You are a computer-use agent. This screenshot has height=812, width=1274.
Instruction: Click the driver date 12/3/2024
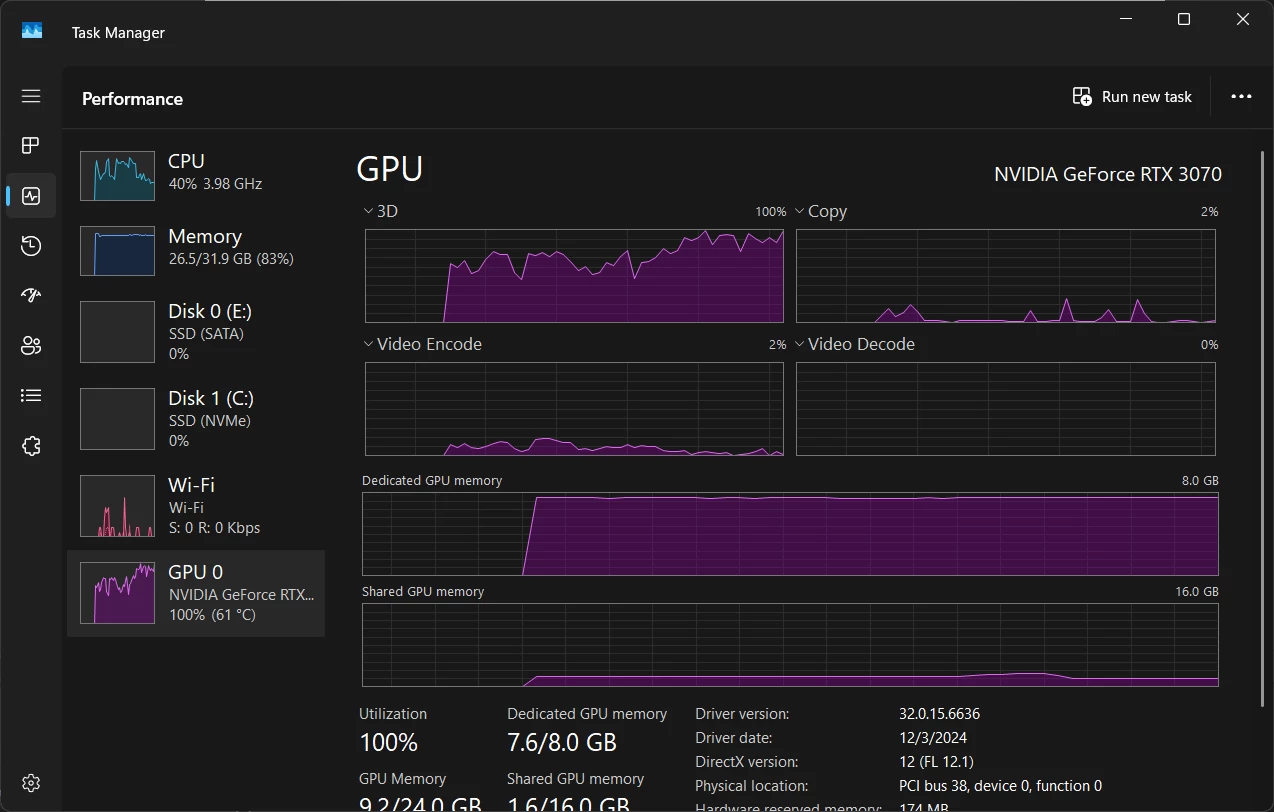click(935, 738)
